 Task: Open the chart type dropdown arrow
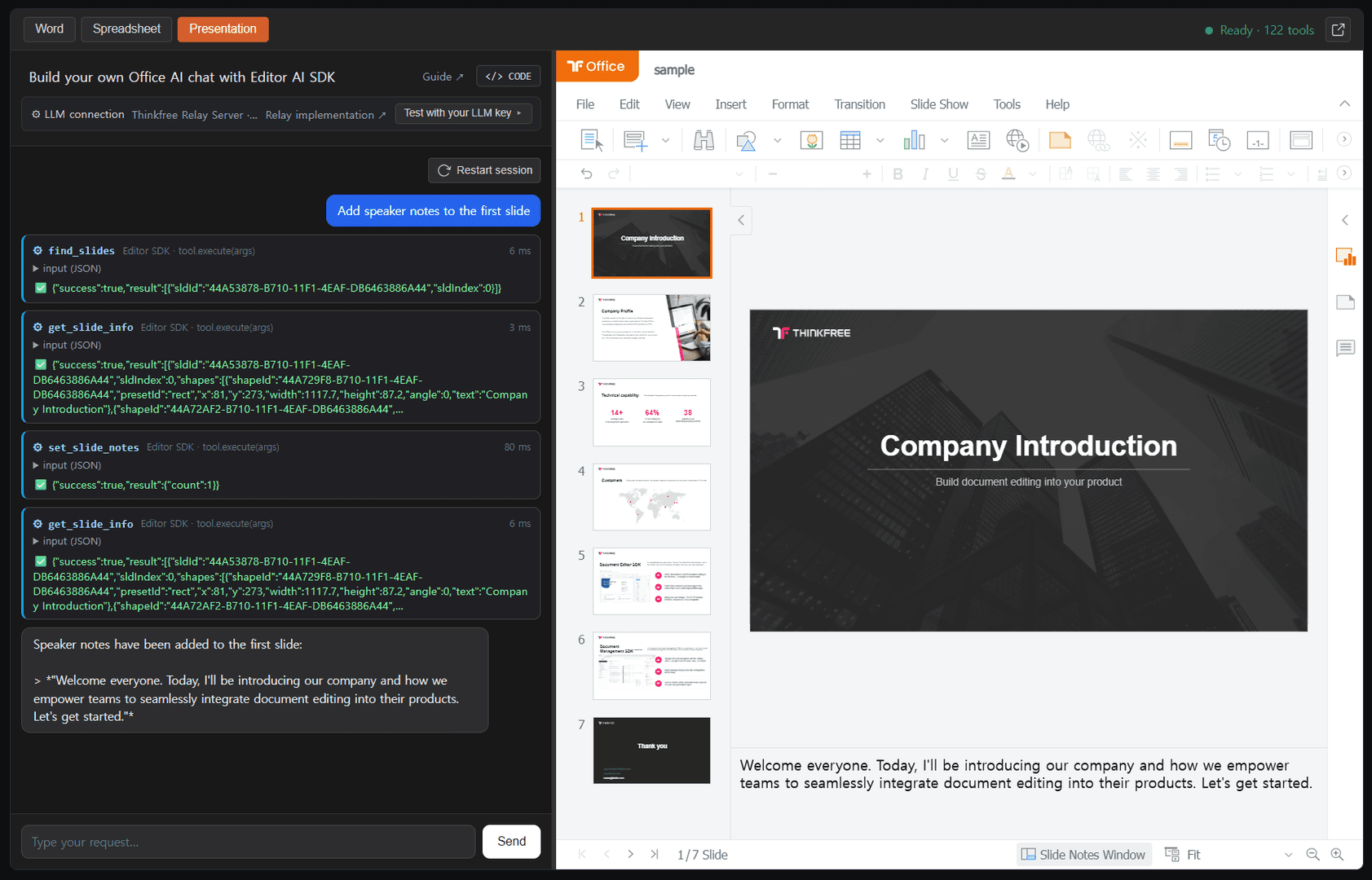click(944, 140)
